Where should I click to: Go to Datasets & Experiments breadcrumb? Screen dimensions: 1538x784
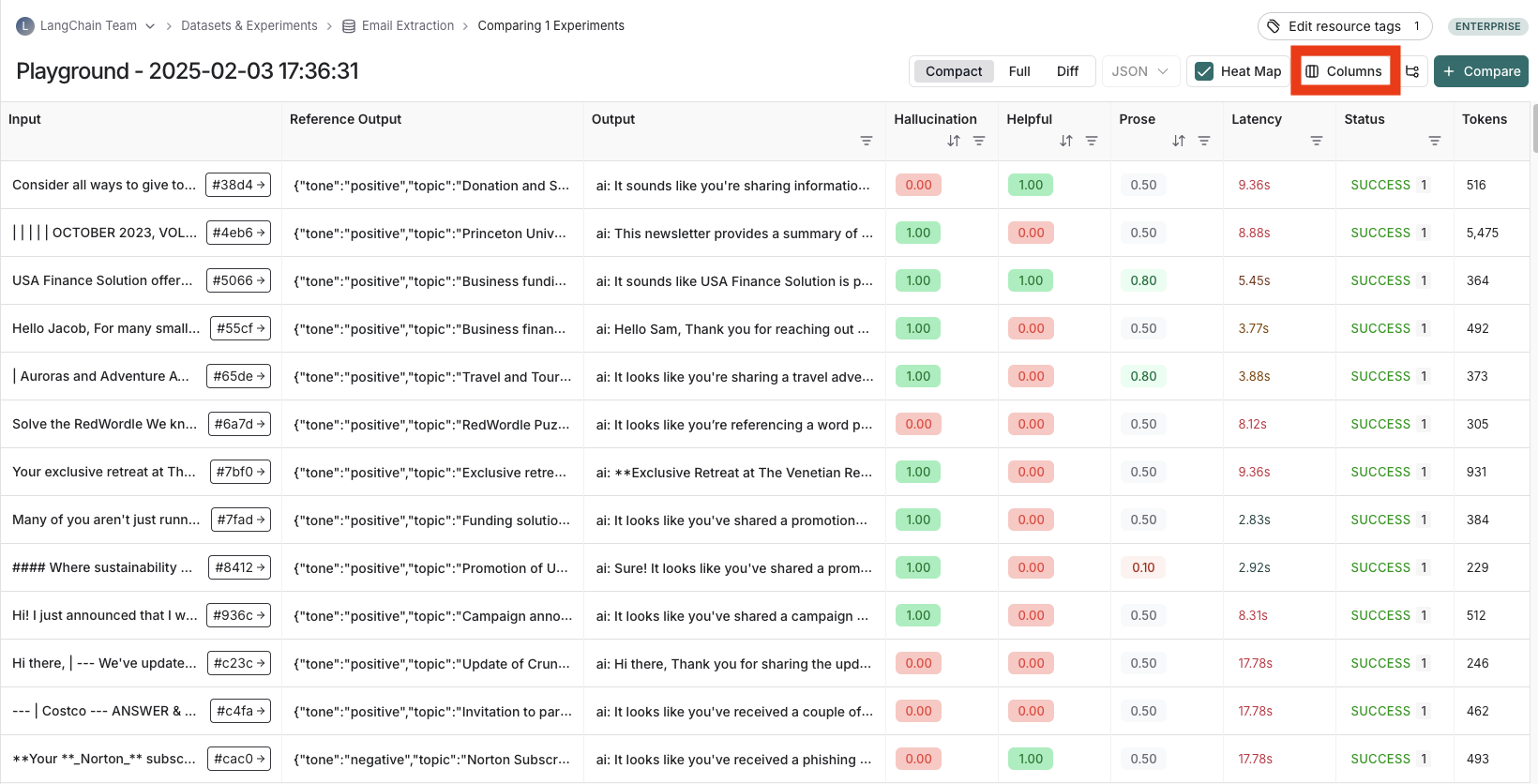[x=249, y=26]
